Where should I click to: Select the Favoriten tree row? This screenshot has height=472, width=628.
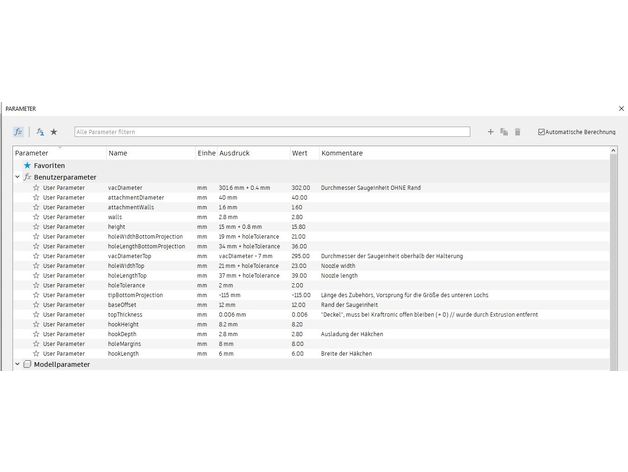(49, 165)
